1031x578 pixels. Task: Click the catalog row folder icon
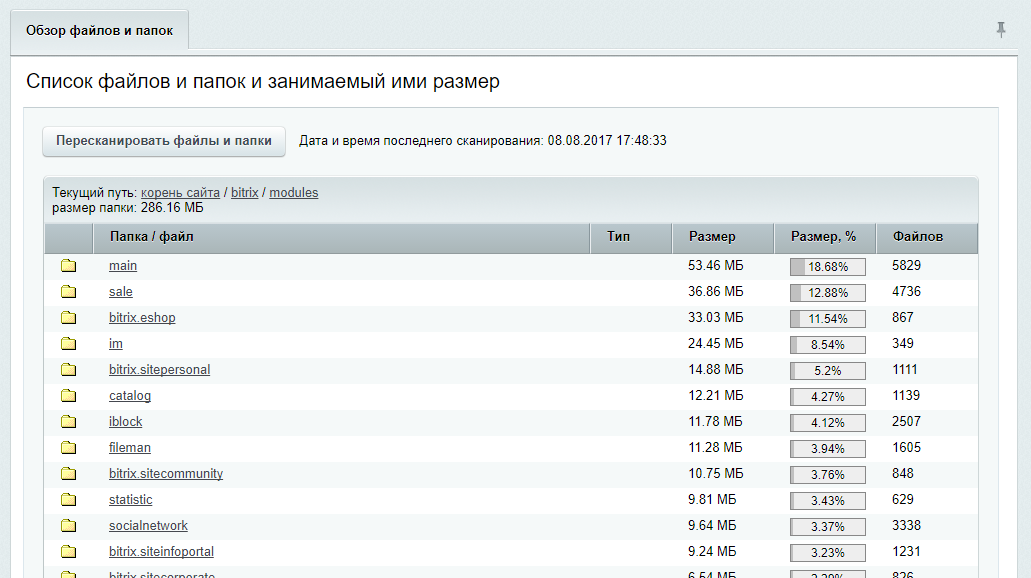coord(68,396)
